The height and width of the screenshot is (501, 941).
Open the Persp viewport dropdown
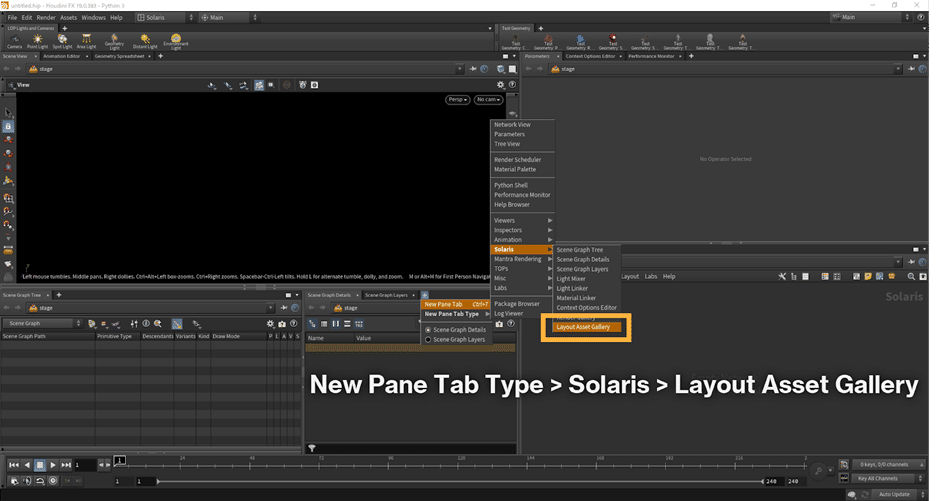457,100
